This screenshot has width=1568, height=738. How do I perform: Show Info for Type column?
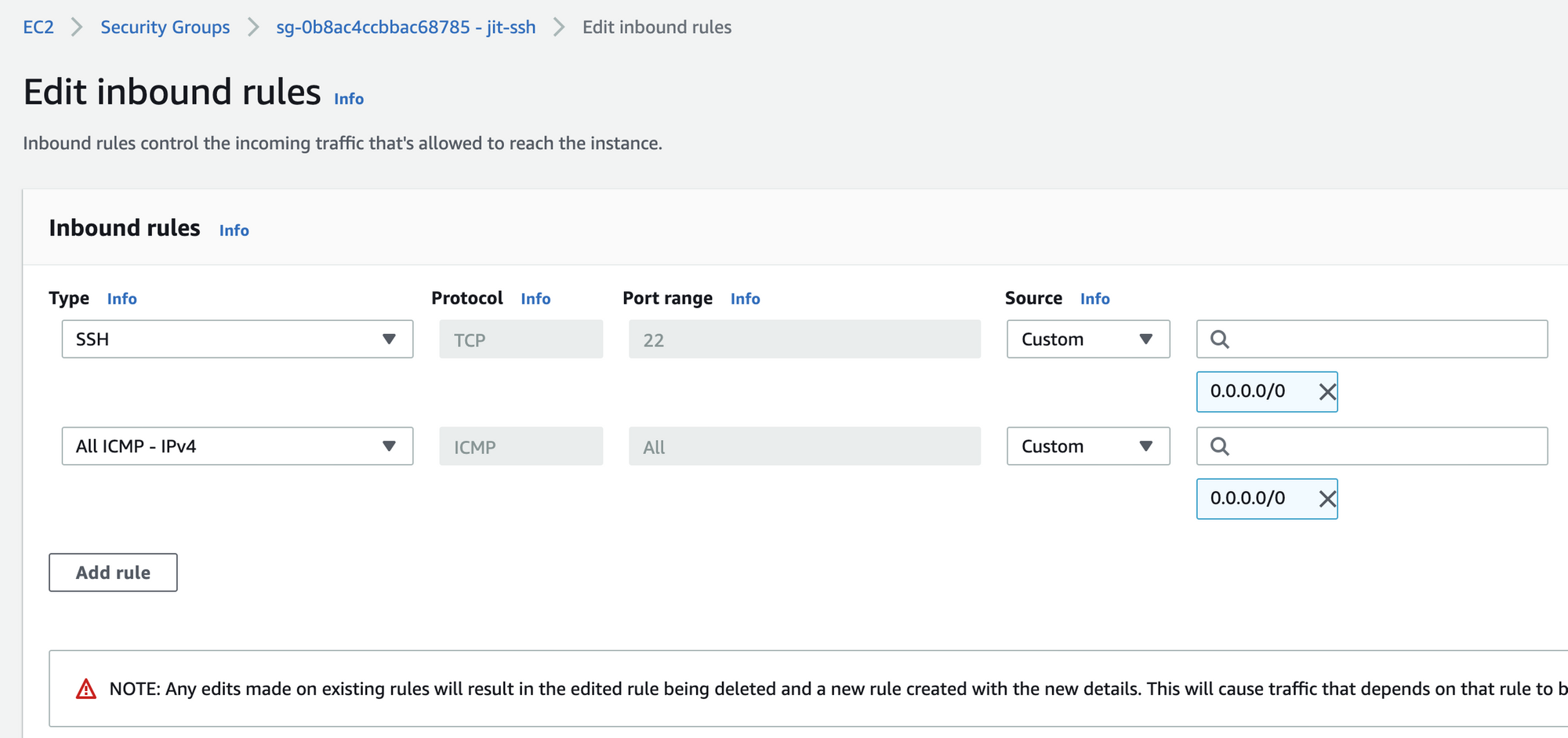(x=122, y=299)
